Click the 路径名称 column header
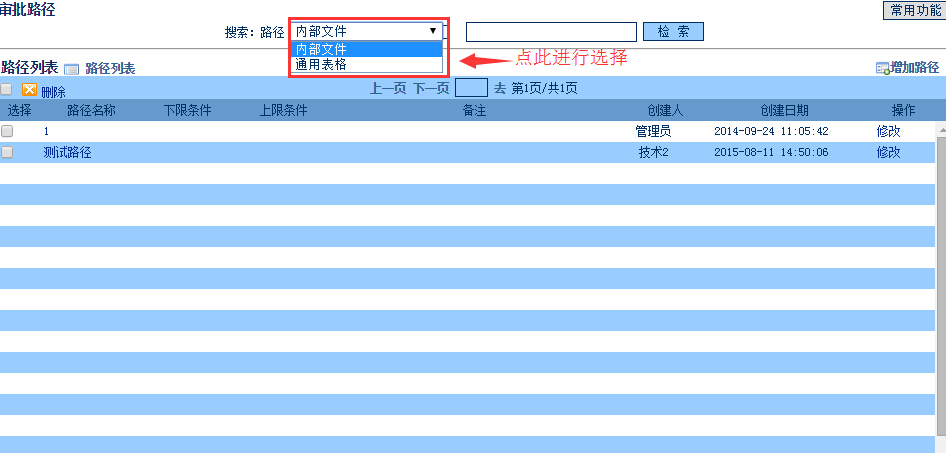This screenshot has height=453, width=946. [x=91, y=110]
